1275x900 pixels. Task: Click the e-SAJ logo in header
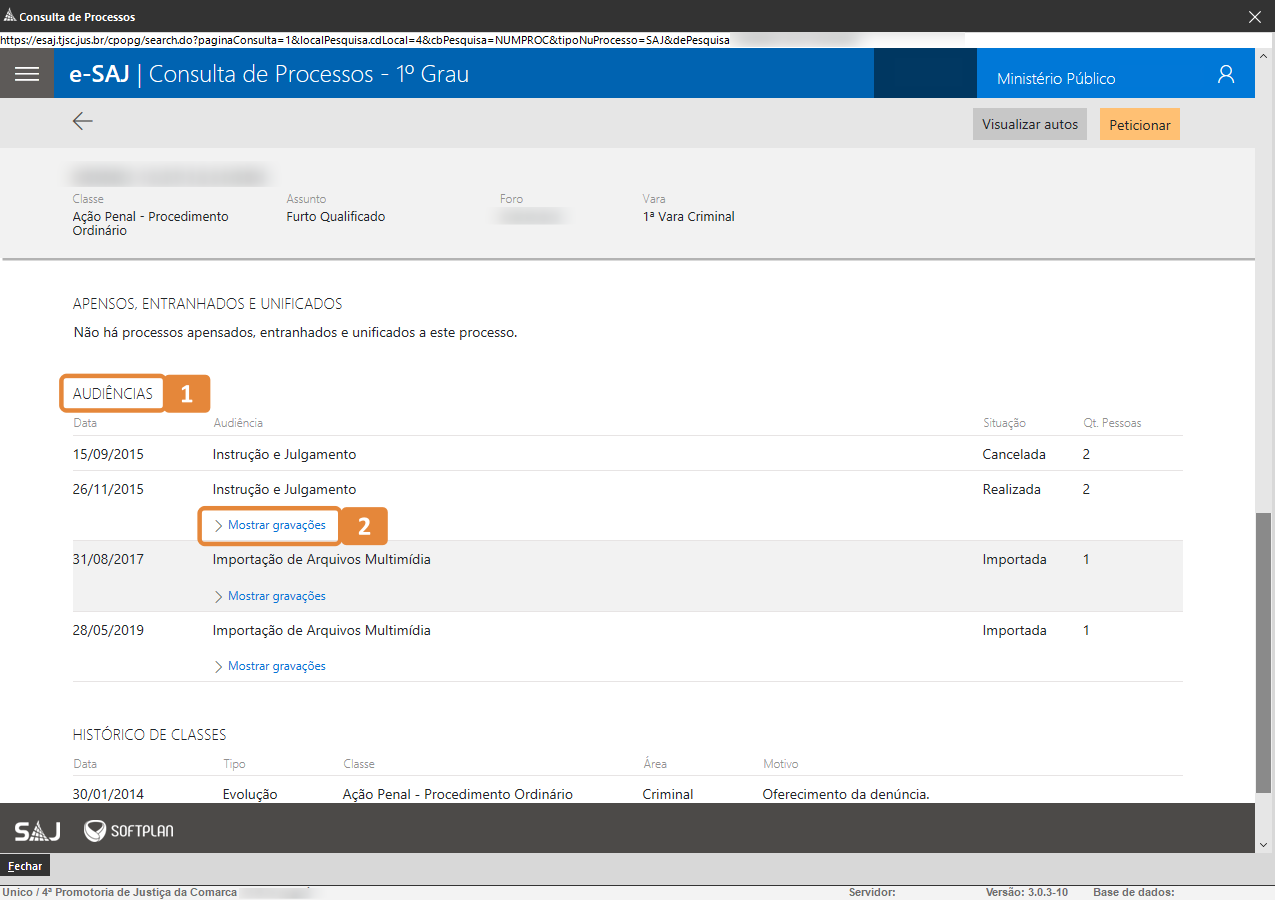point(99,74)
